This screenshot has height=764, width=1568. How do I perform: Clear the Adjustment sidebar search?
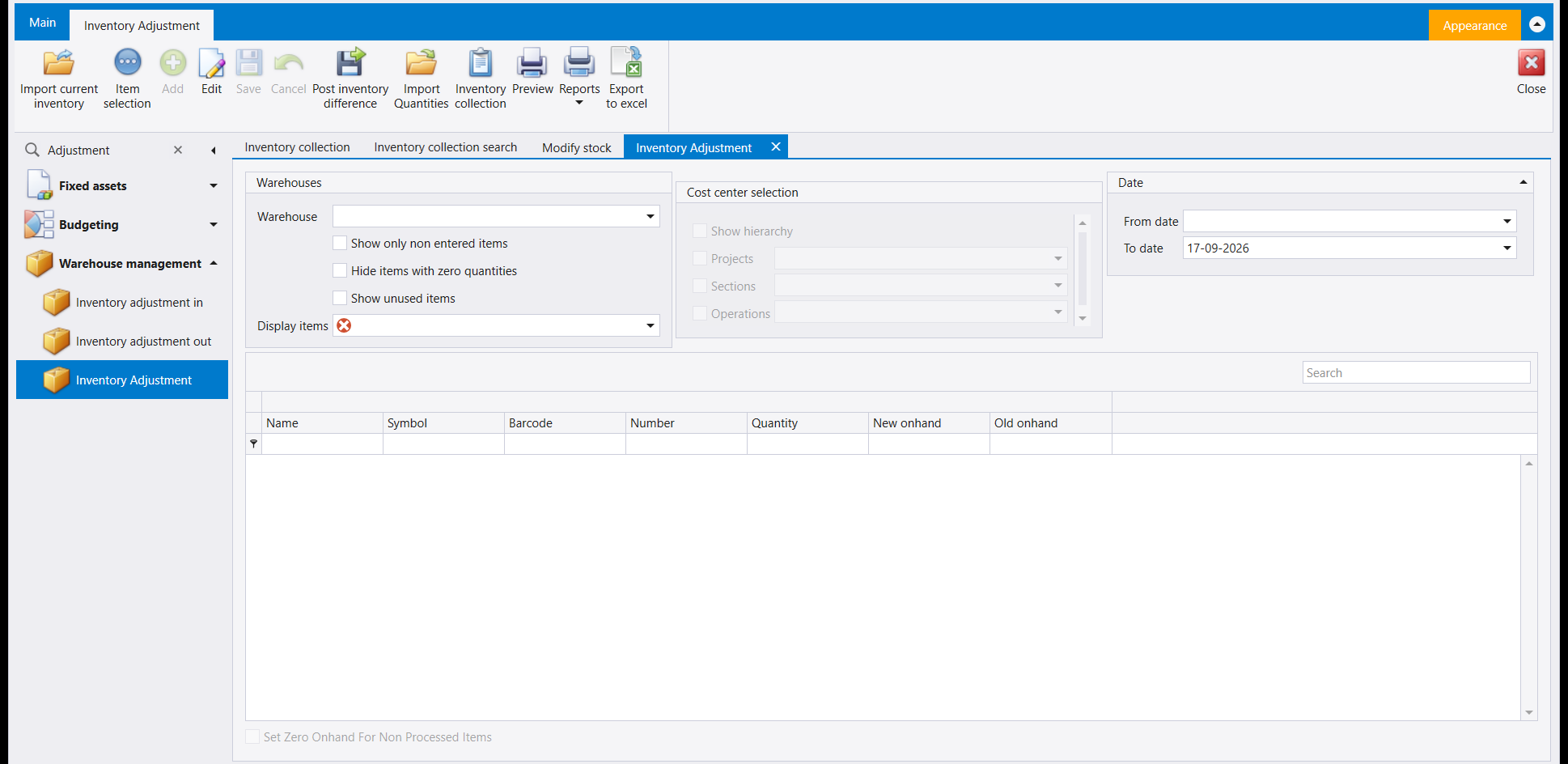(178, 150)
